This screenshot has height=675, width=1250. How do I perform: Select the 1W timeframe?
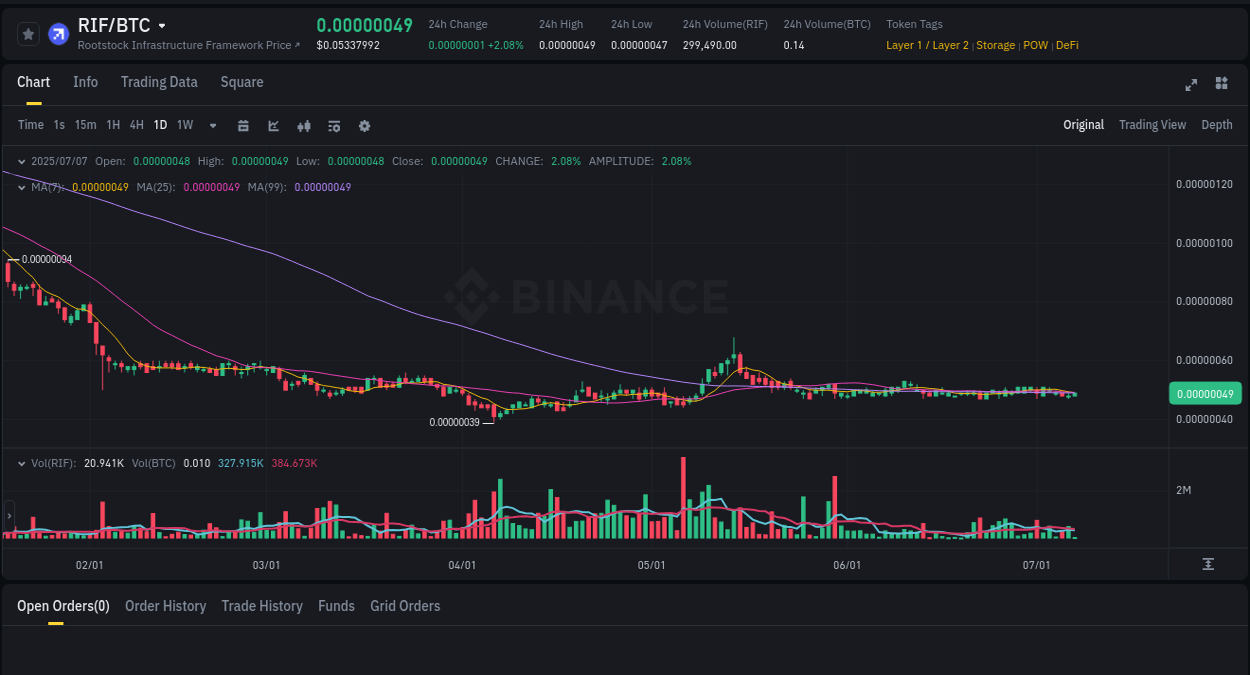[x=184, y=125]
